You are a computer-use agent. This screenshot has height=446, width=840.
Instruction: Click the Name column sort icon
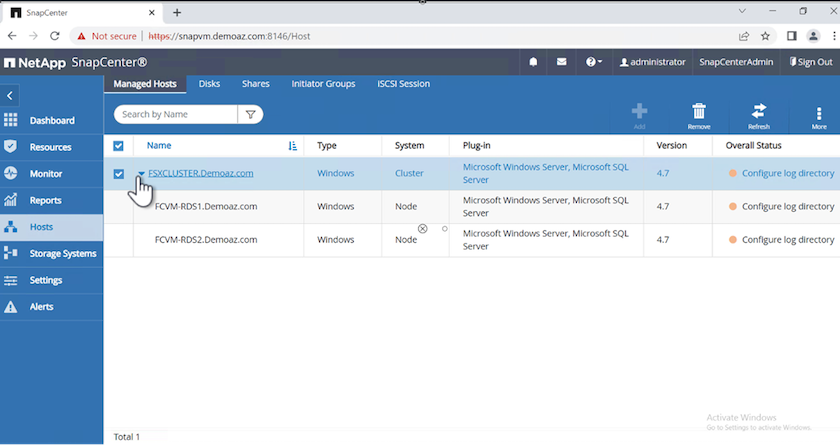pos(292,146)
